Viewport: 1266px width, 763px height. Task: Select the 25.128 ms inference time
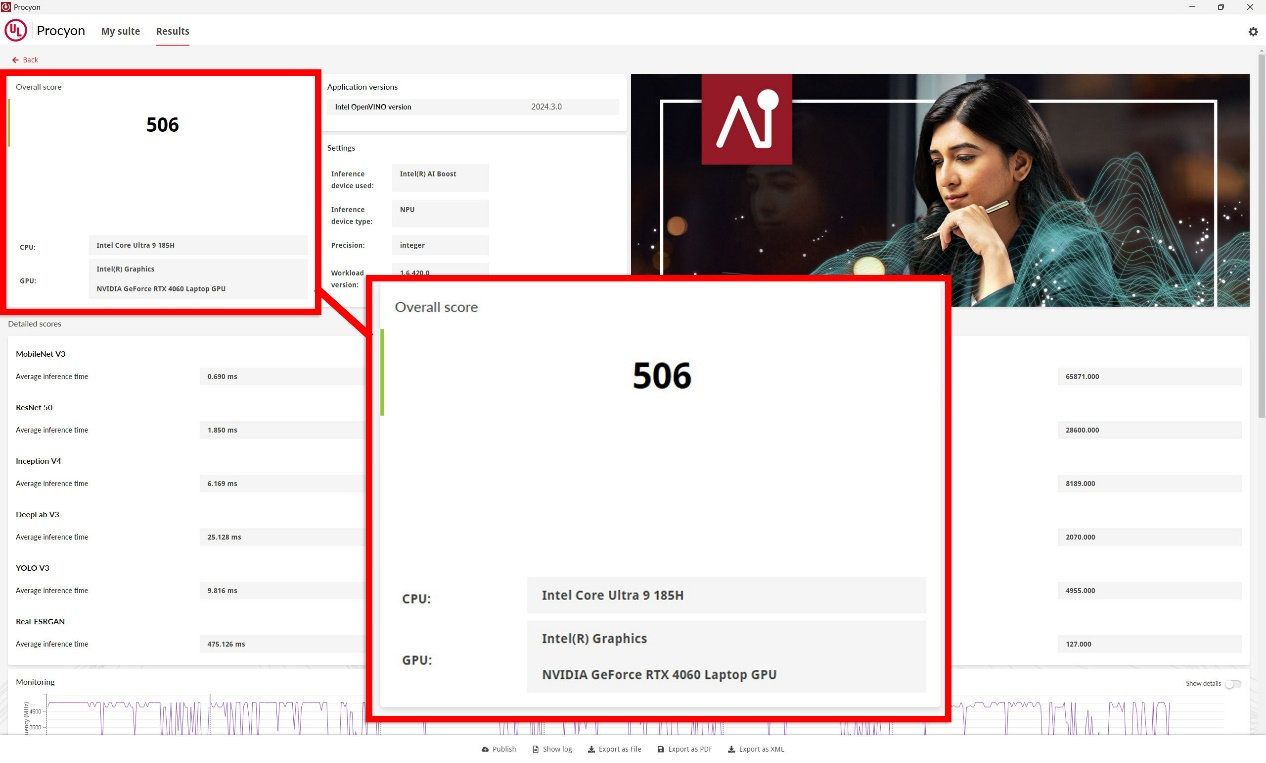tap(224, 537)
